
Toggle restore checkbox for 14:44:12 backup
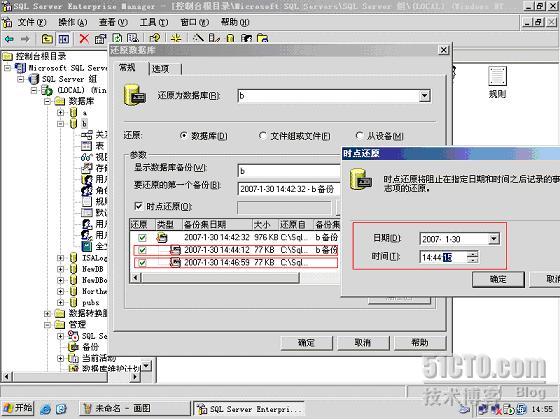click(142, 250)
